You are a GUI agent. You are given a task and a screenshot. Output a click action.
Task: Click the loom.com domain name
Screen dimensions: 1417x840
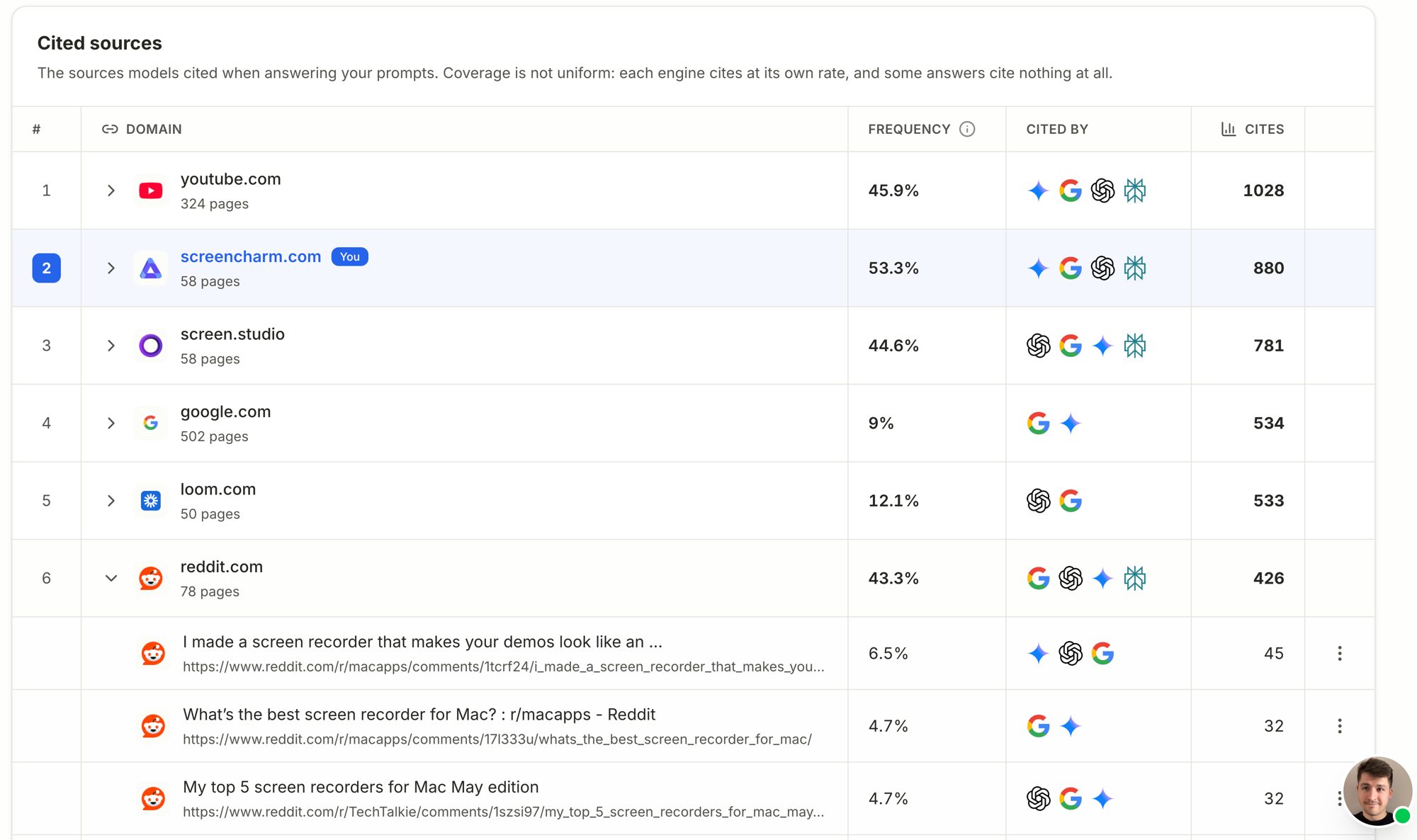click(x=218, y=489)
